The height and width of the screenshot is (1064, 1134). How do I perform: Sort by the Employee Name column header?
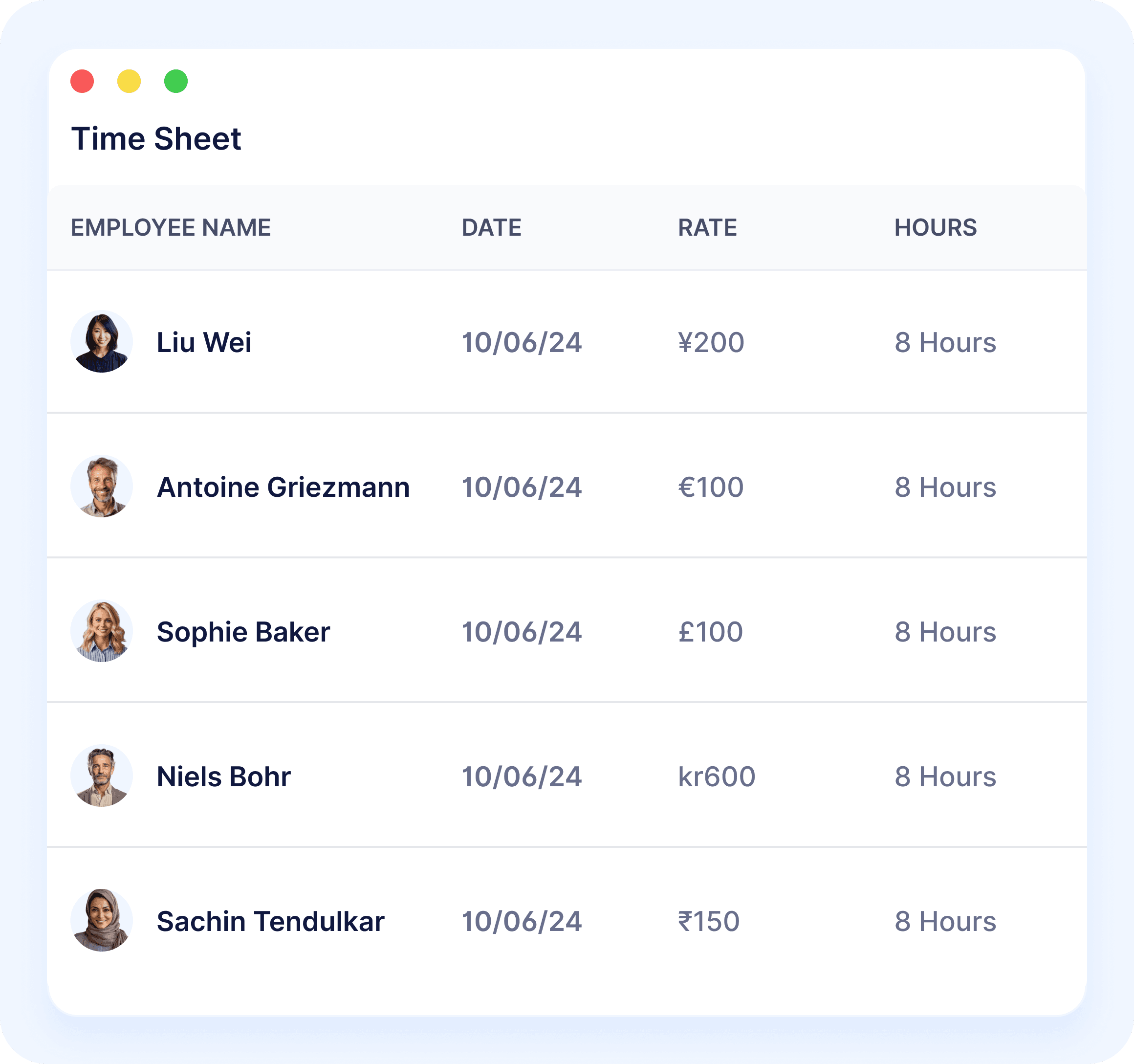(171, 228)
